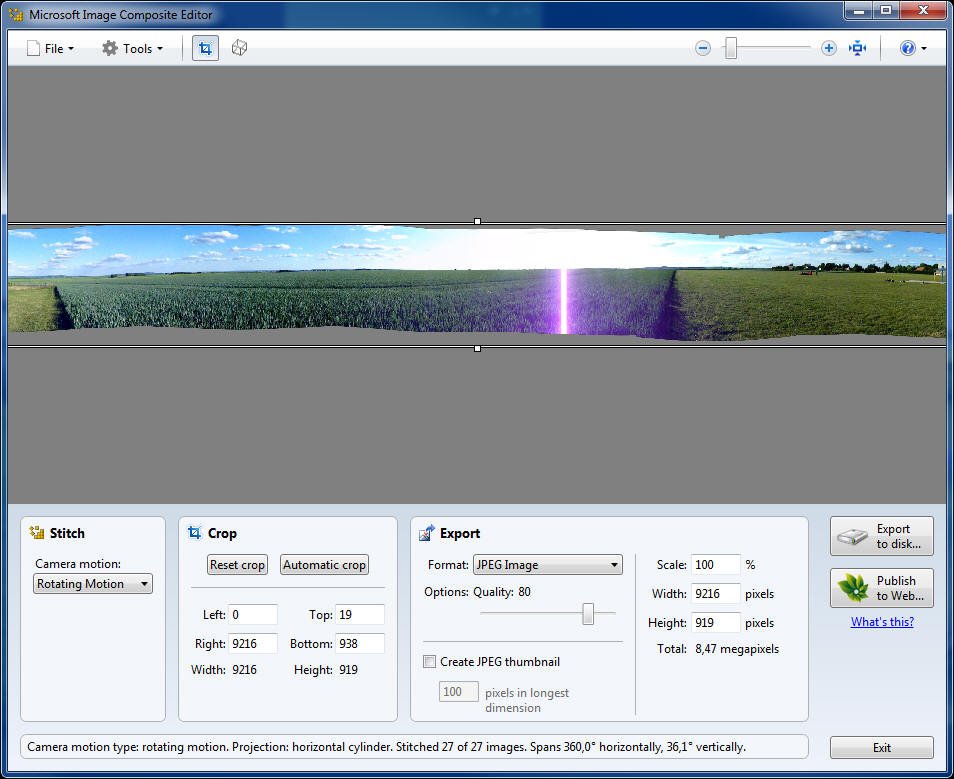
Task: Open the Camera motion dropdown
Action: [93, 584]
